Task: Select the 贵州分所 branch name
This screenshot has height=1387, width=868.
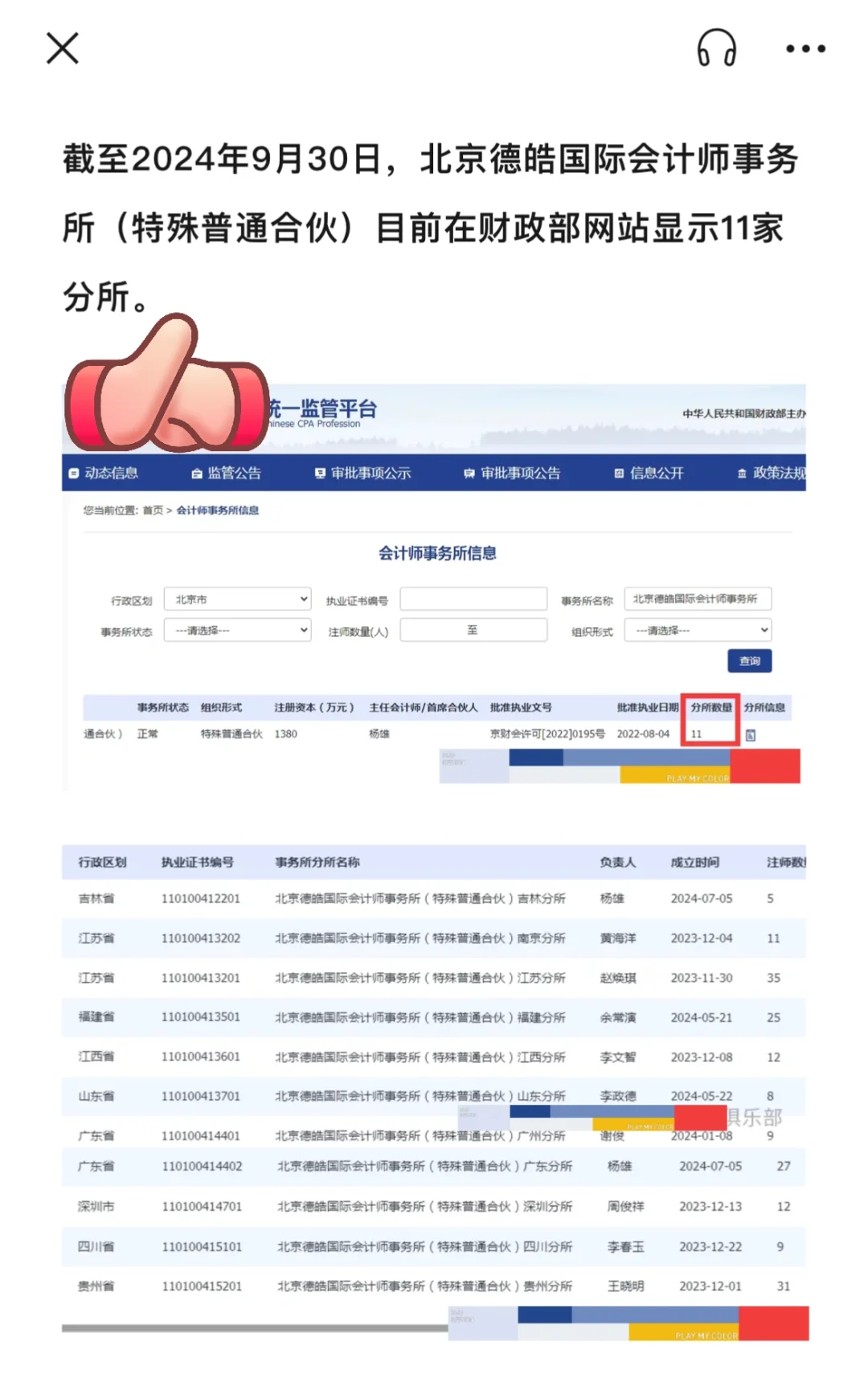Action: [x=425, y=1286]
